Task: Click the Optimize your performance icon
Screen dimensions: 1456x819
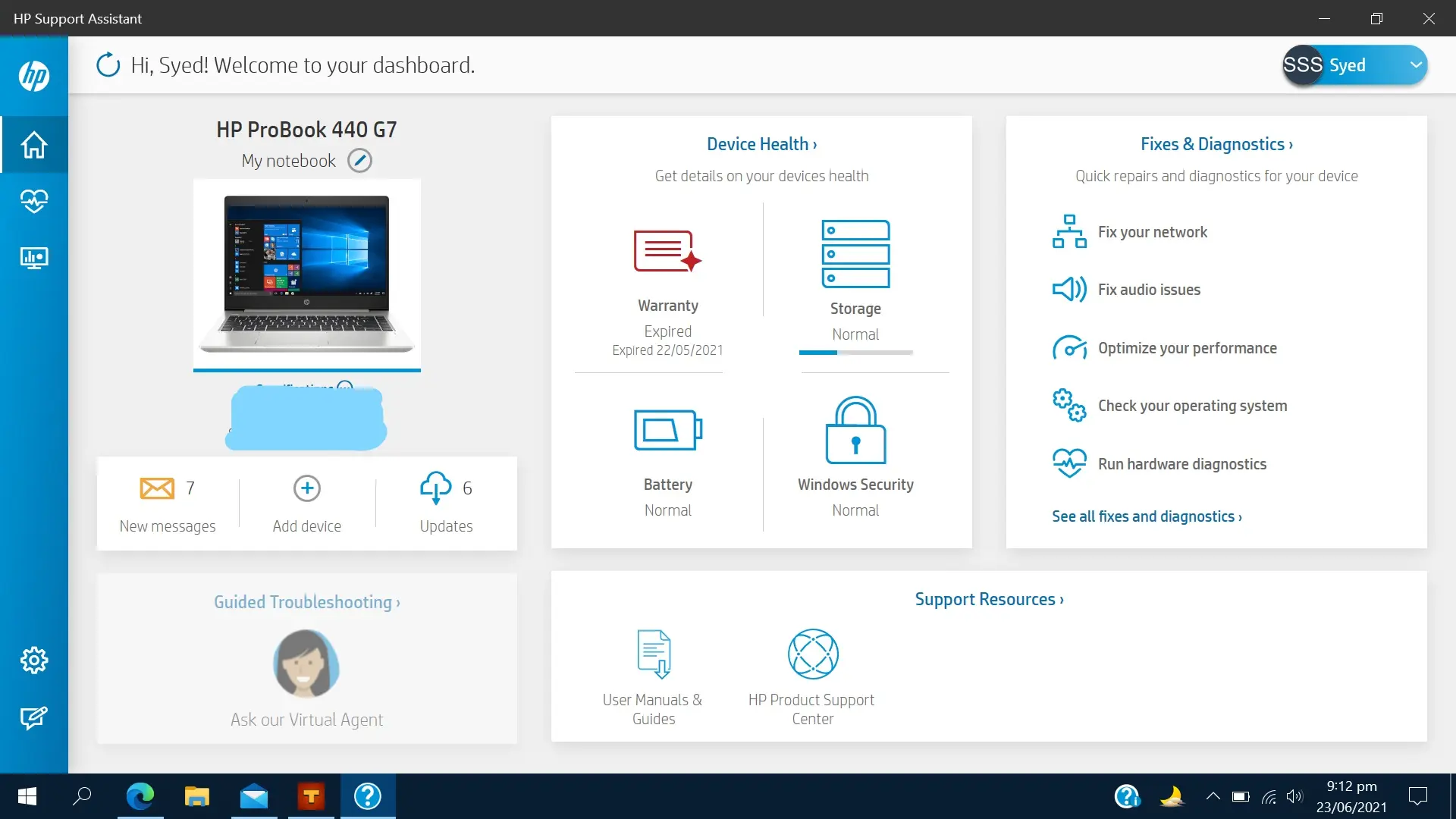Action: point(1069,347)
